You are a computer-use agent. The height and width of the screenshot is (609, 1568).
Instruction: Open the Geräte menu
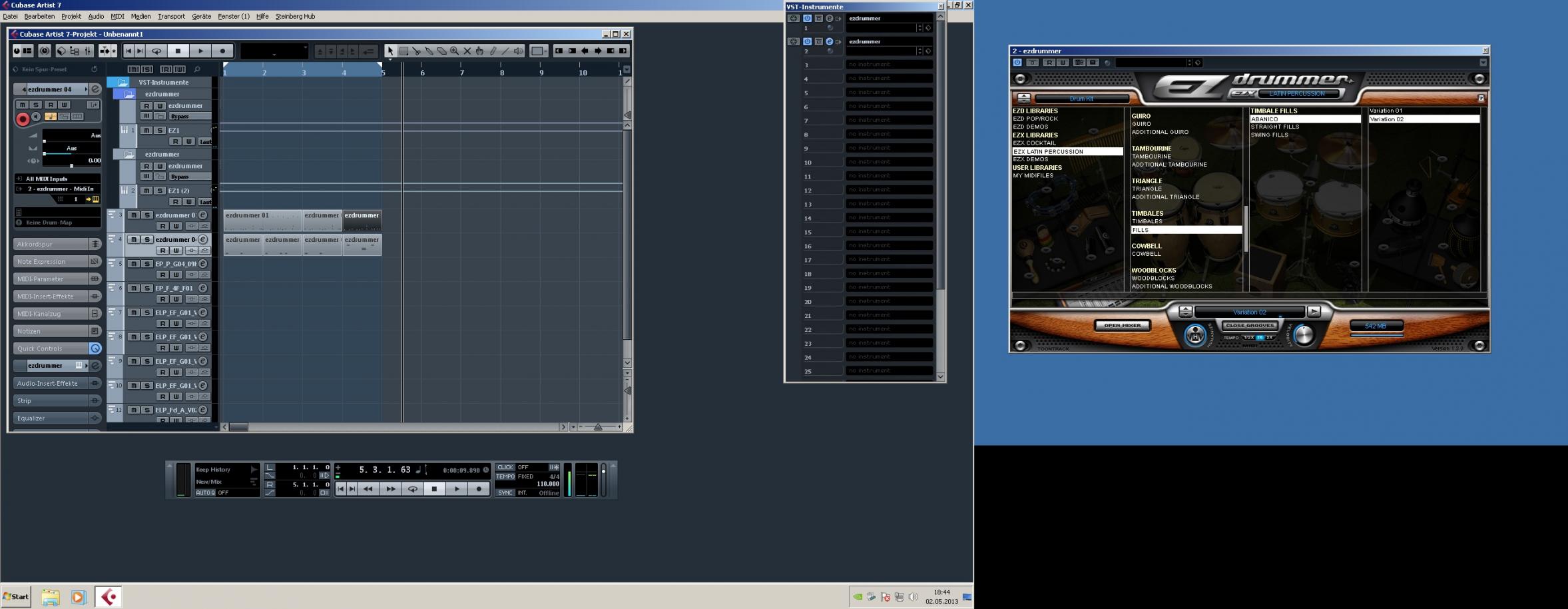click(201, 16)
